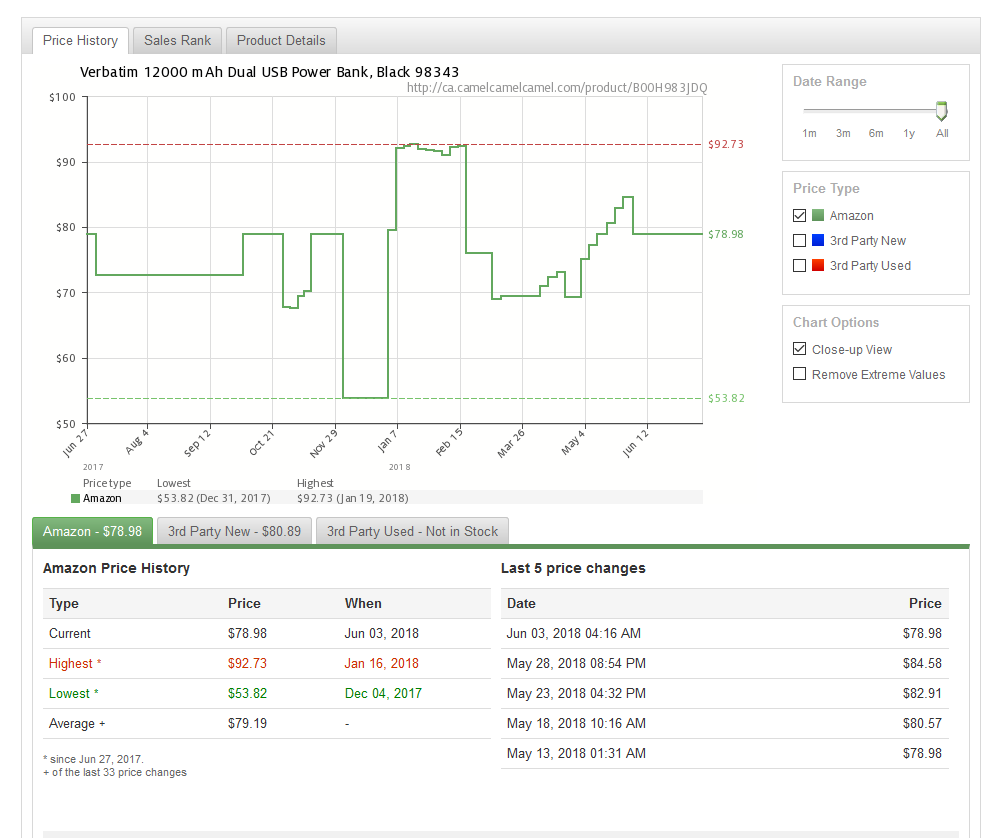The image size is (995, 838).
Task: Set date range to 3m
Action: pos(843,133)
